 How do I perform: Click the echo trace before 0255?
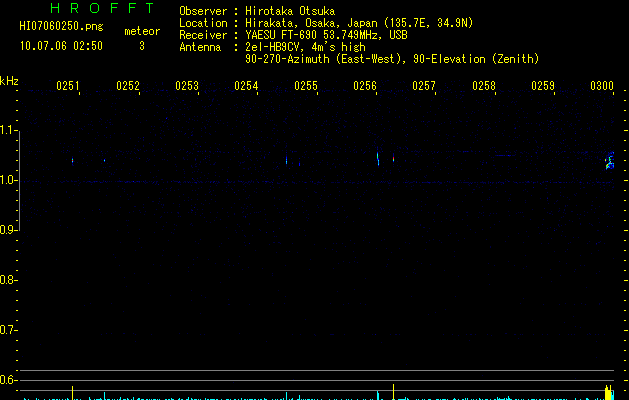(x=286, y=160)
